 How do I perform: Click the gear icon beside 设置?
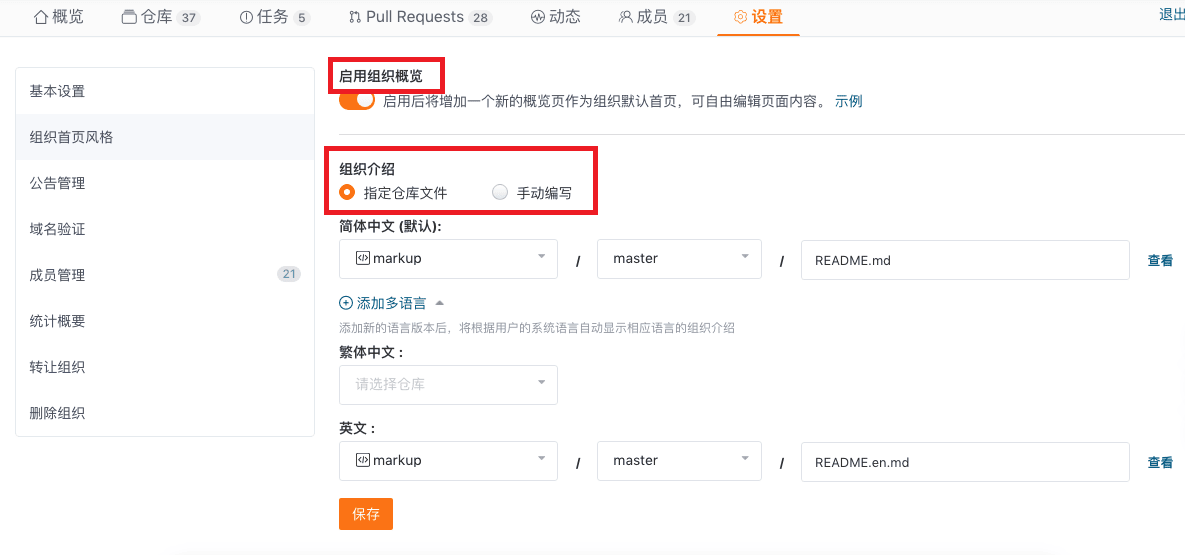pos(741,17)
